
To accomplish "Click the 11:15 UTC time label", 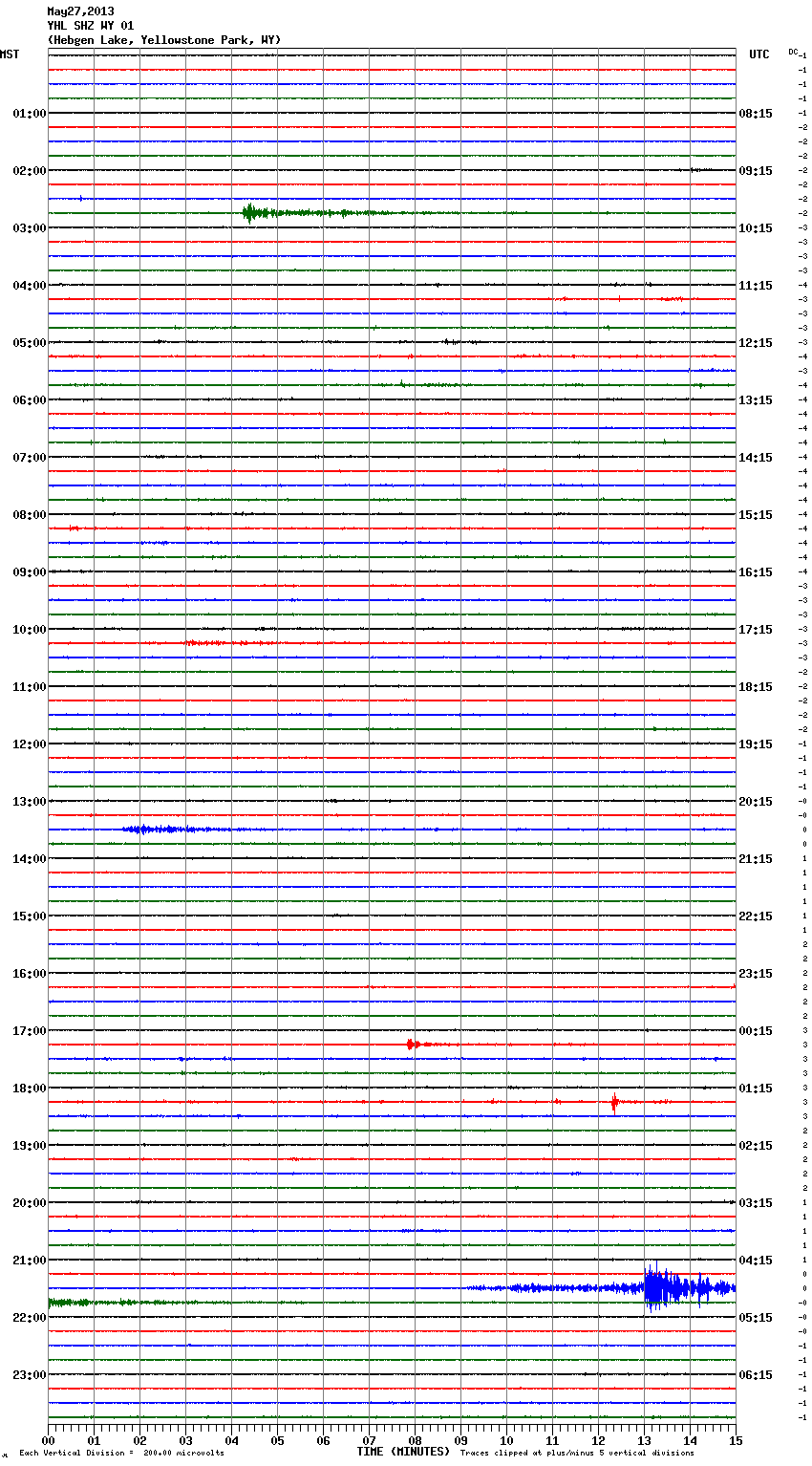I will [756, 286].
